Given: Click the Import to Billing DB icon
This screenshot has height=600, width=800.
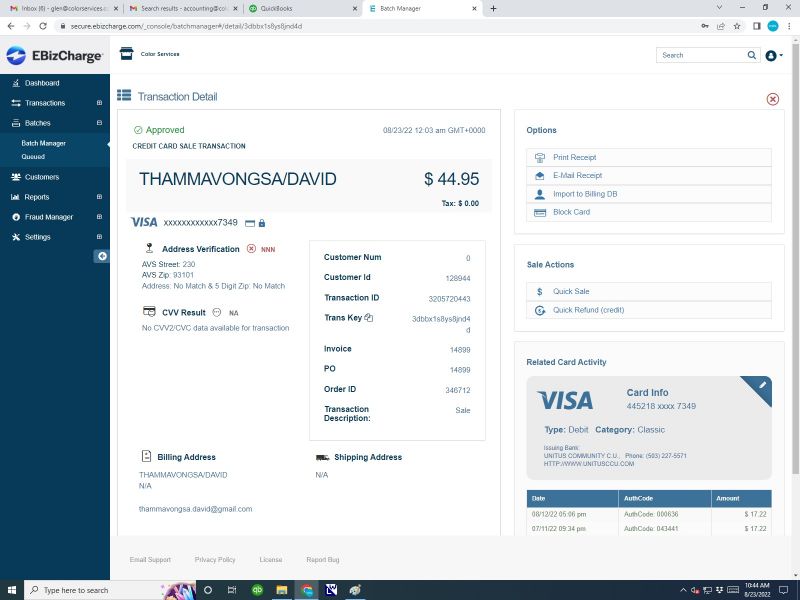Looking at the screenshot, I should coord(540,194).
